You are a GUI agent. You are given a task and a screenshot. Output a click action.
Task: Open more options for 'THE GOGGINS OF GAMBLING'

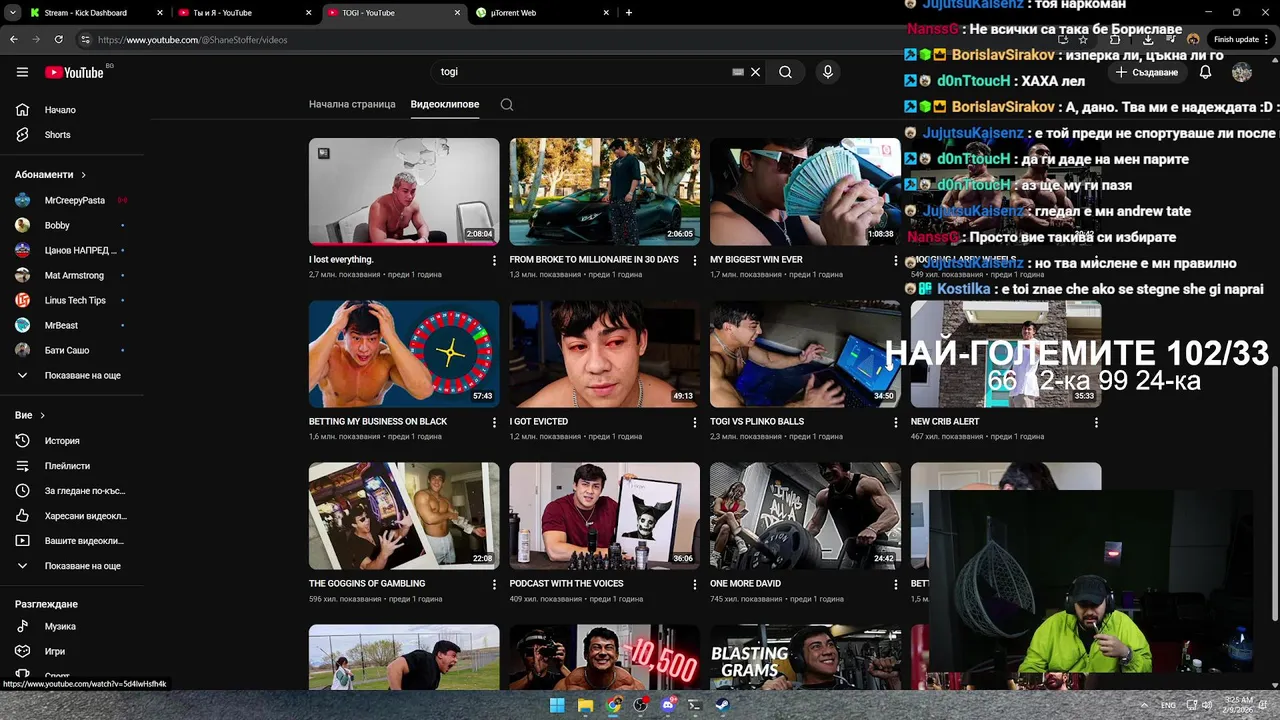coord(494,584)
